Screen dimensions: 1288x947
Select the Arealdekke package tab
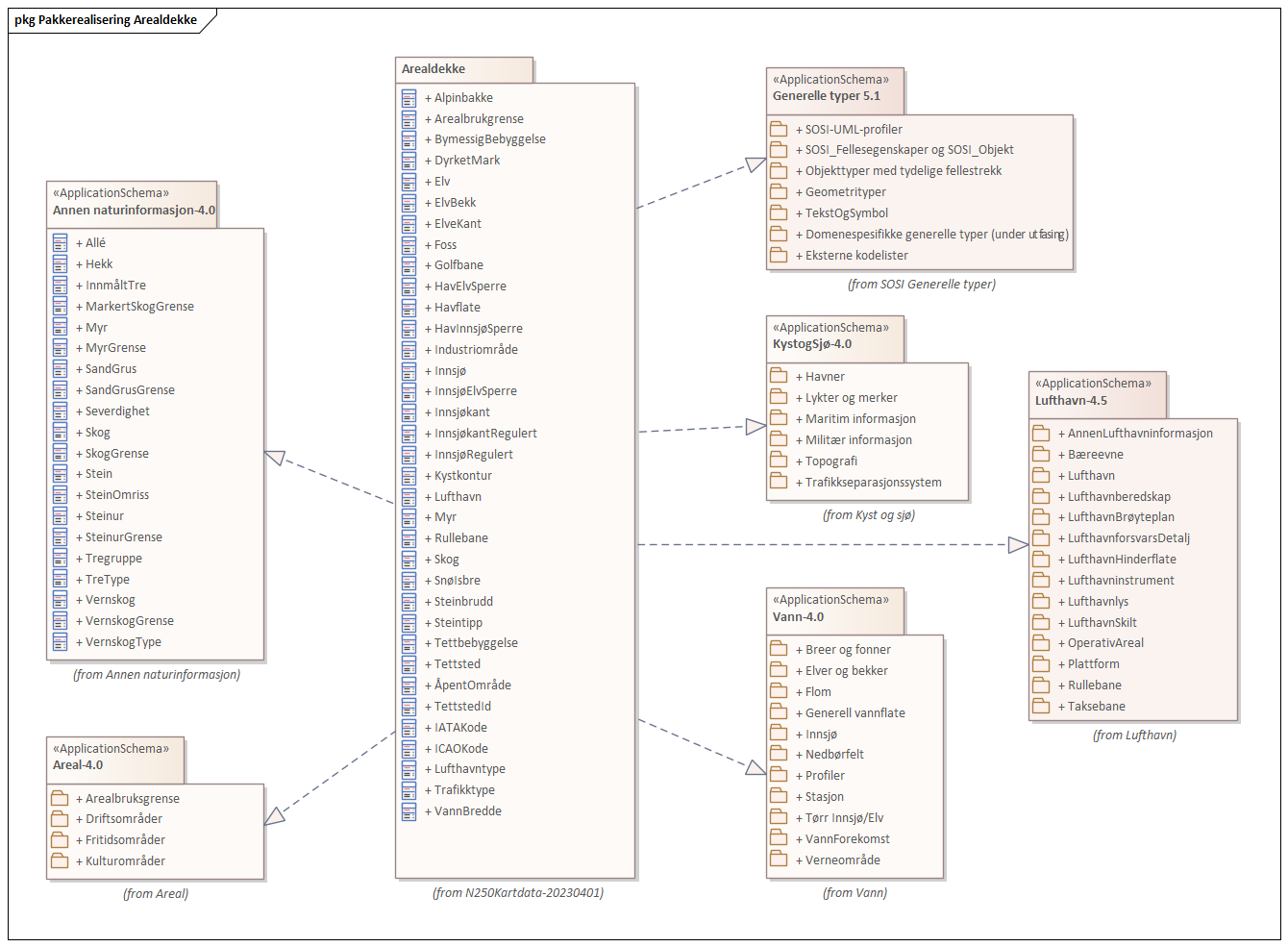pos(464,69)
